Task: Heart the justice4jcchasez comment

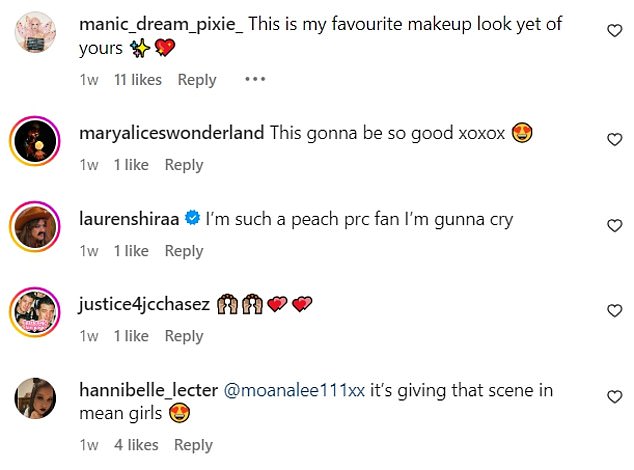Action: tap(615, 311)
